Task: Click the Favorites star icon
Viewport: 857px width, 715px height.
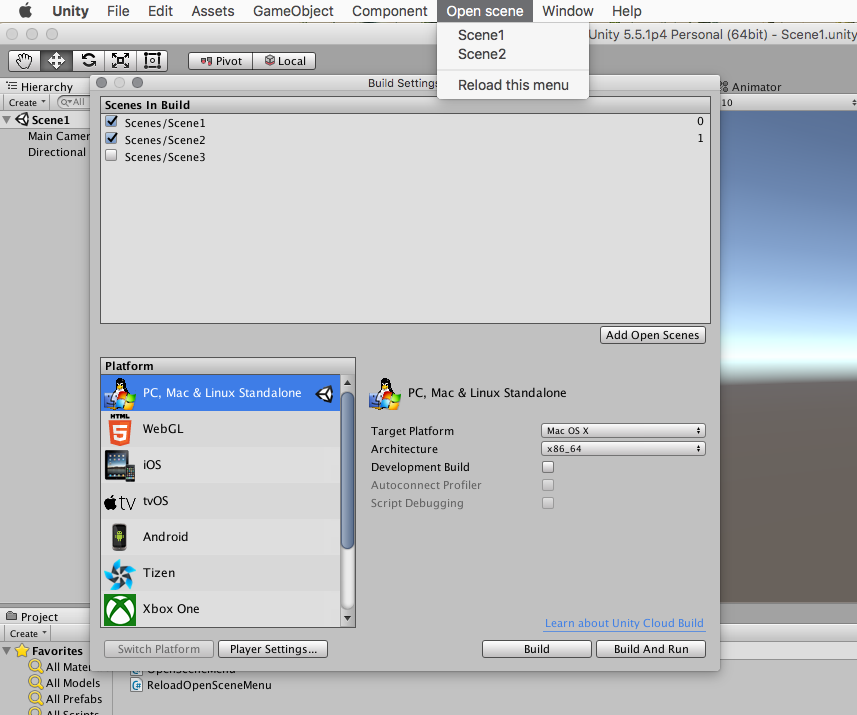Action: click(x=22, y=650)
